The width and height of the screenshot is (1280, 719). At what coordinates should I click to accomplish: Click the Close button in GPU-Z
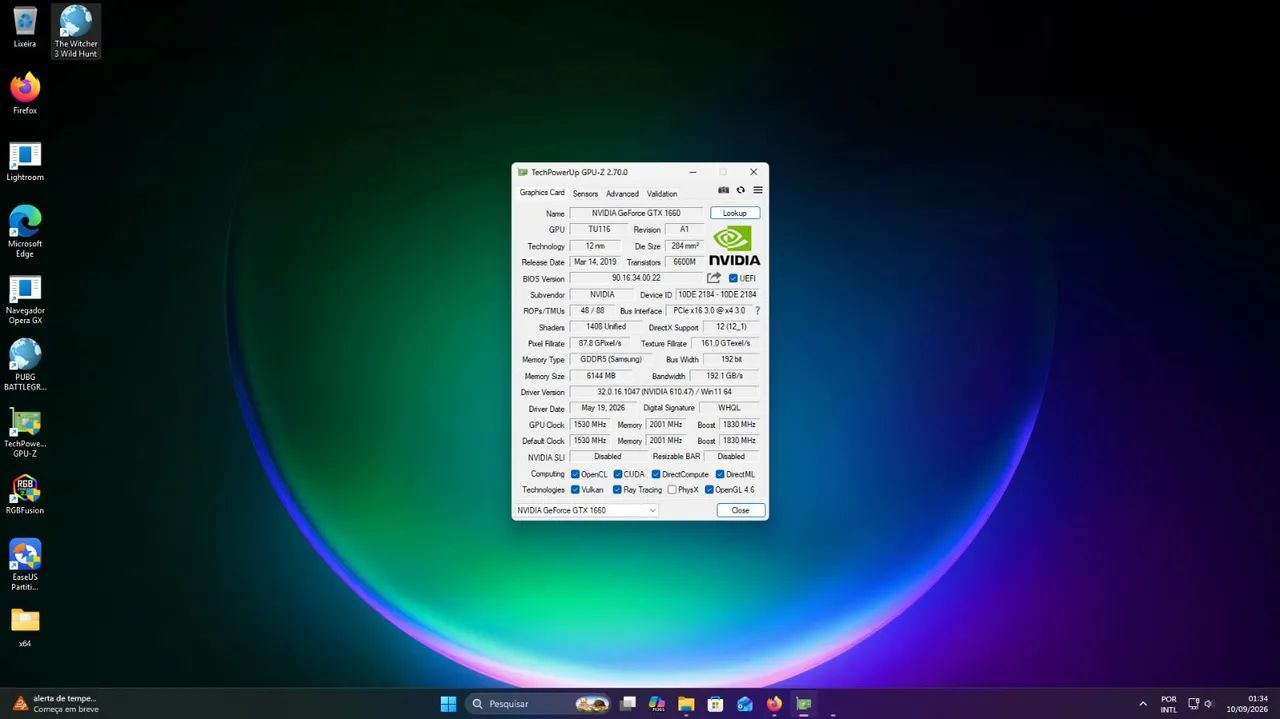(x=741, y=510)
